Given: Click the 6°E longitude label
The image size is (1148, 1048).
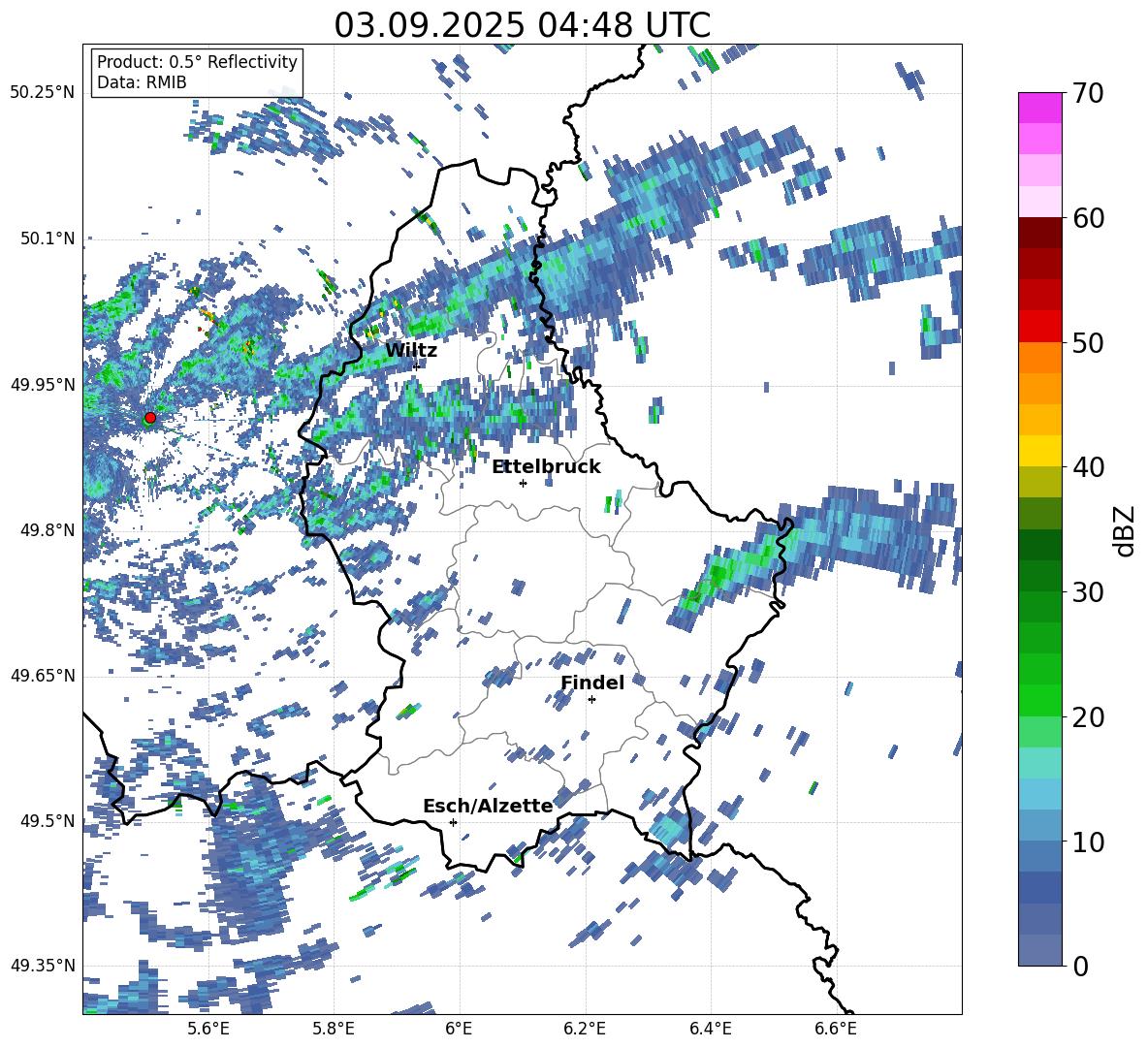Looking at the screenshot, I should point(459,1029).
